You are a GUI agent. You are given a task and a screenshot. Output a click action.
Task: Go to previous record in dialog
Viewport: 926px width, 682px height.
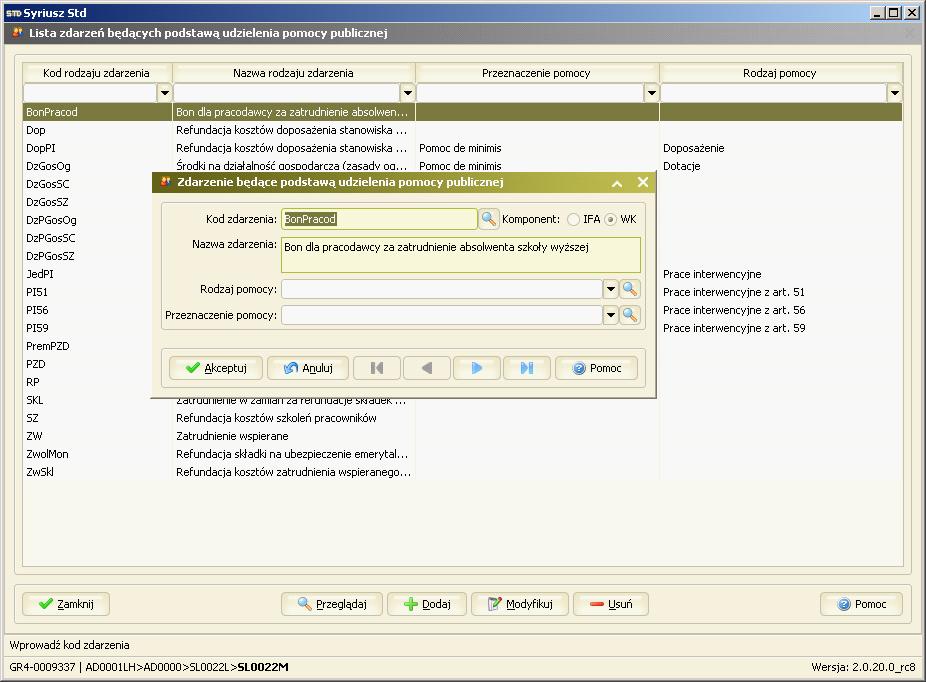(427, 368)
